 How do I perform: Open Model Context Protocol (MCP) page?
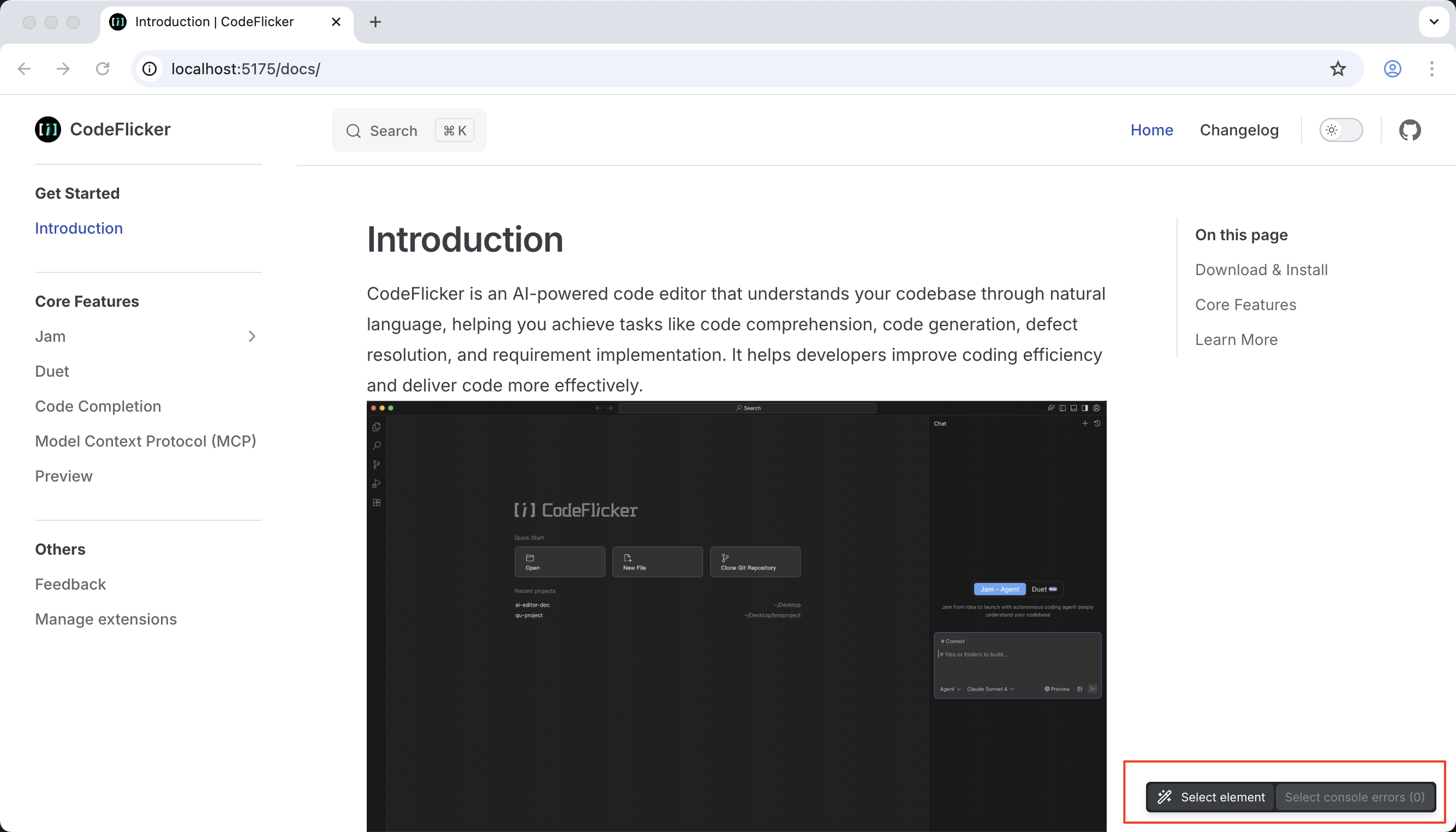145,441
